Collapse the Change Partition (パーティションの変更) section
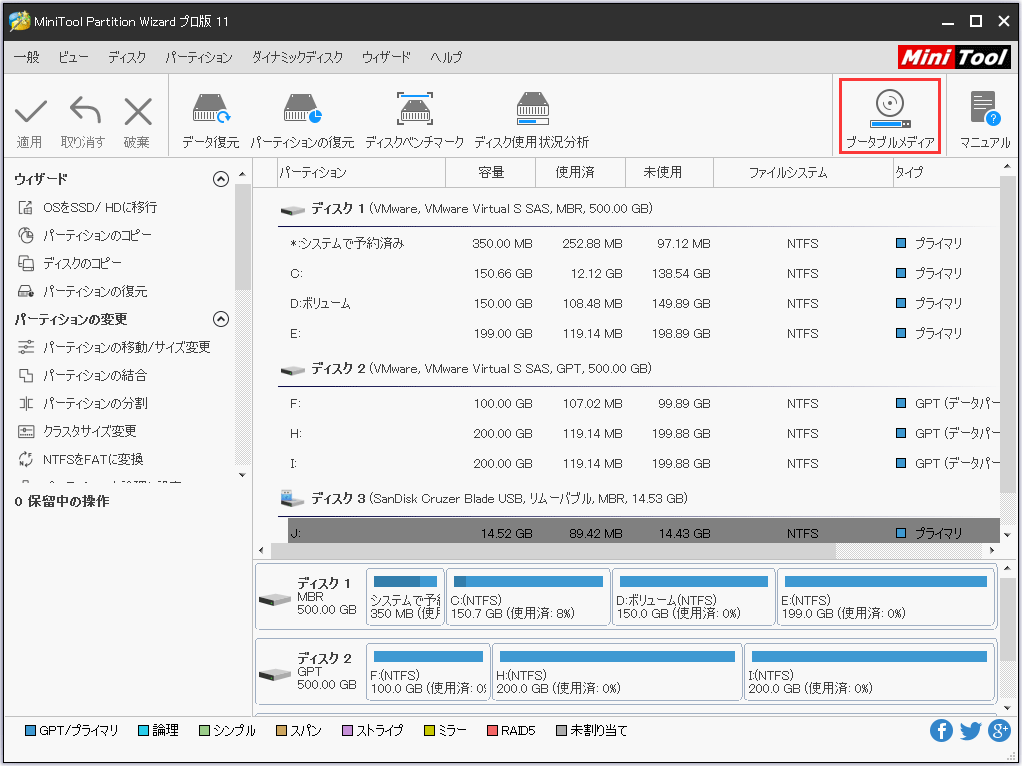 [221, 319]
